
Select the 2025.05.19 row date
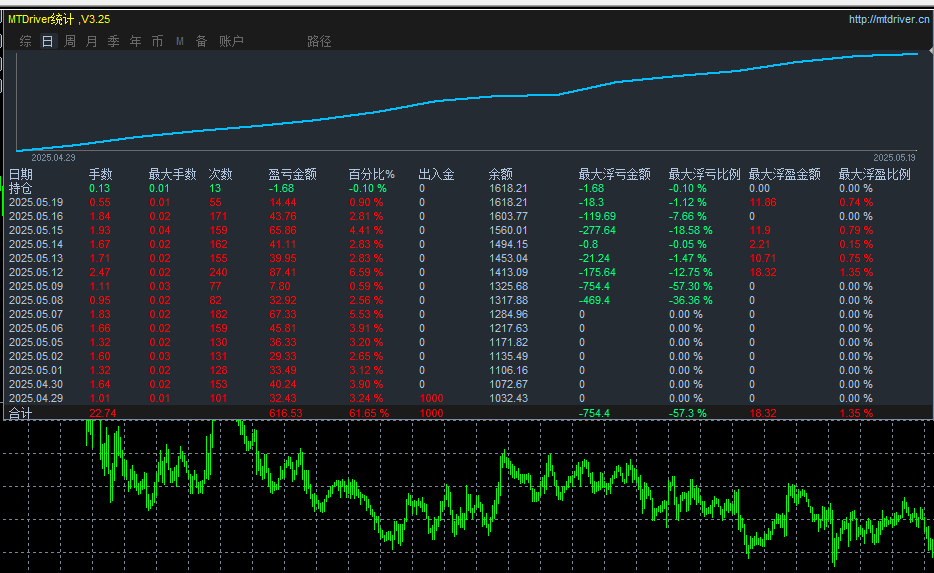pyautogui.click(x=36, y=202)
